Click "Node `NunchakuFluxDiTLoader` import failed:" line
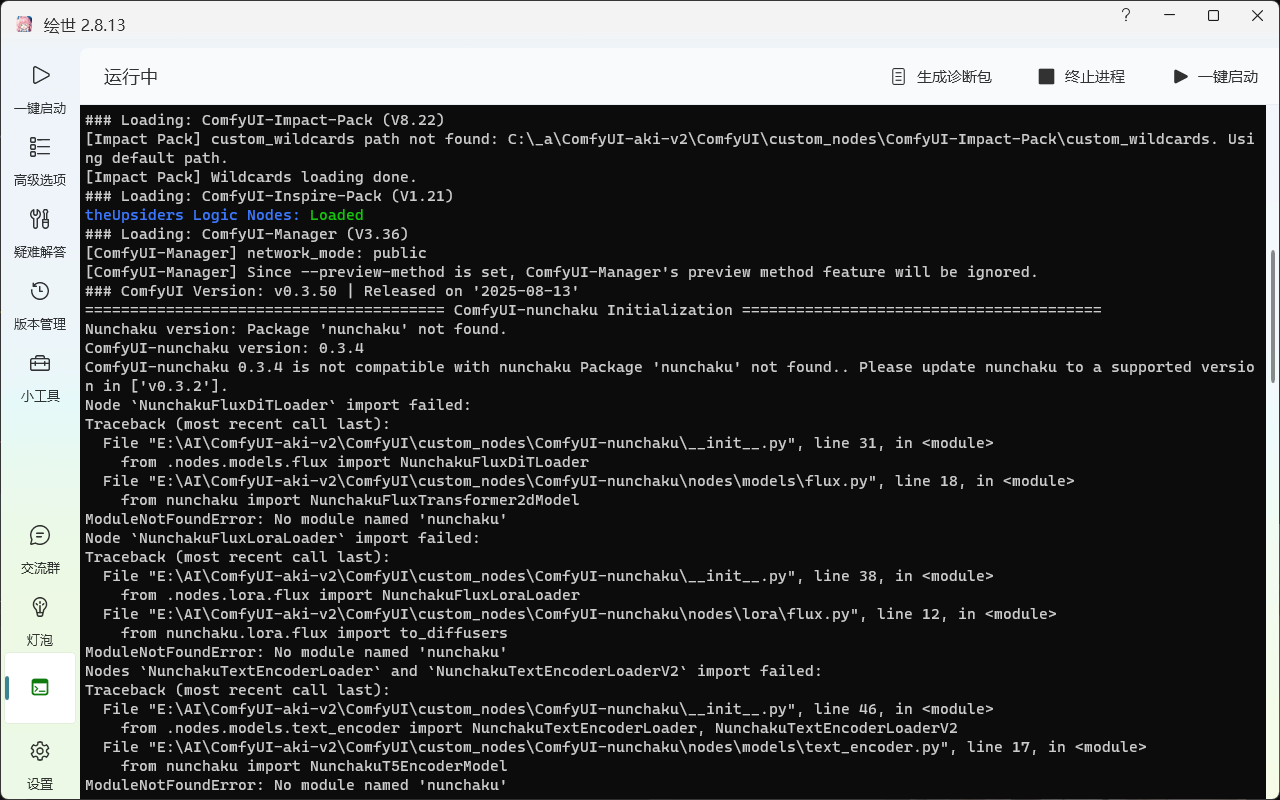The image size is (1280, 800). pyautogui.click(x=278, y=405)
